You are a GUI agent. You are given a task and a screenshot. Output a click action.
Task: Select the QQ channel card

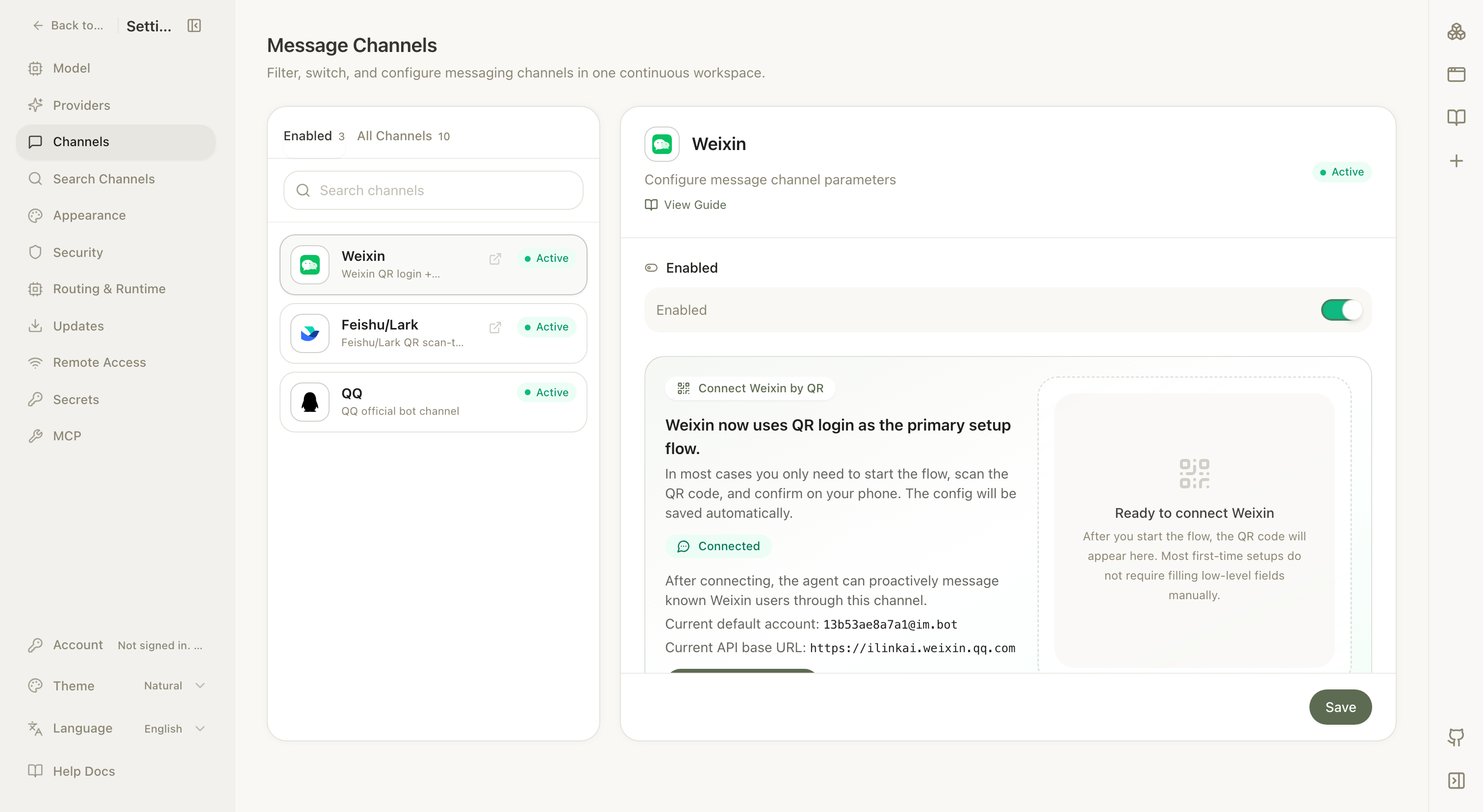point(434,402)
